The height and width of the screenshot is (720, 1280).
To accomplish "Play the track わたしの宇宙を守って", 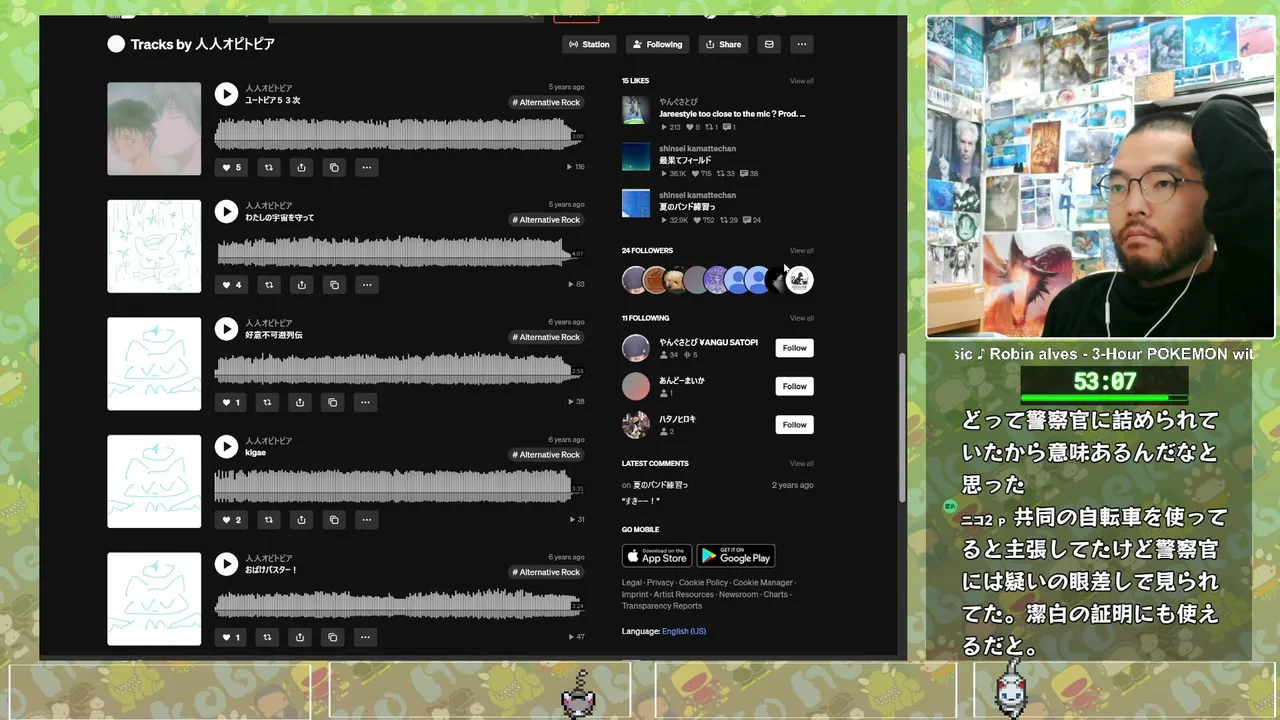I will (x=226, y=211).
